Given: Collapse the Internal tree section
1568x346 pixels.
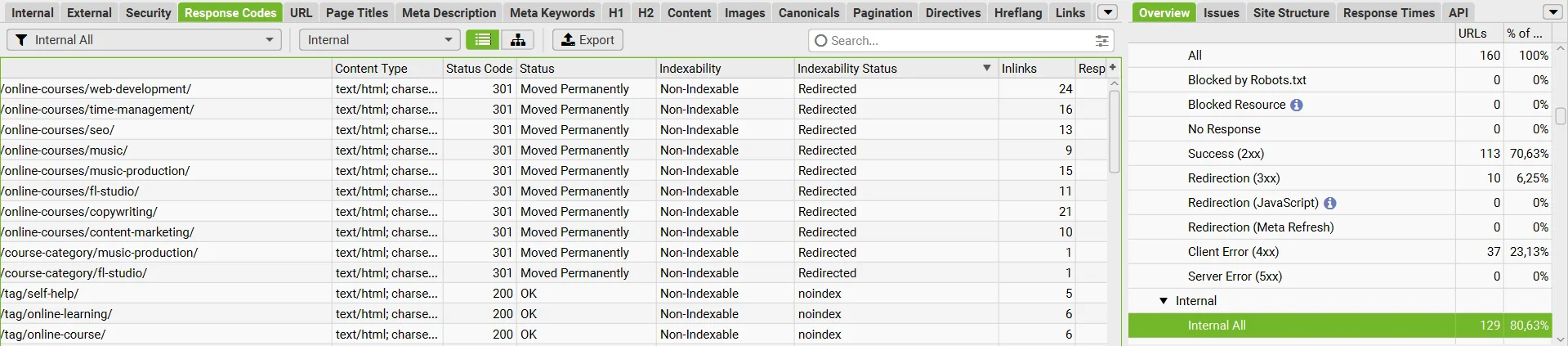Looking at the screenshot, I should [1164, 301].
